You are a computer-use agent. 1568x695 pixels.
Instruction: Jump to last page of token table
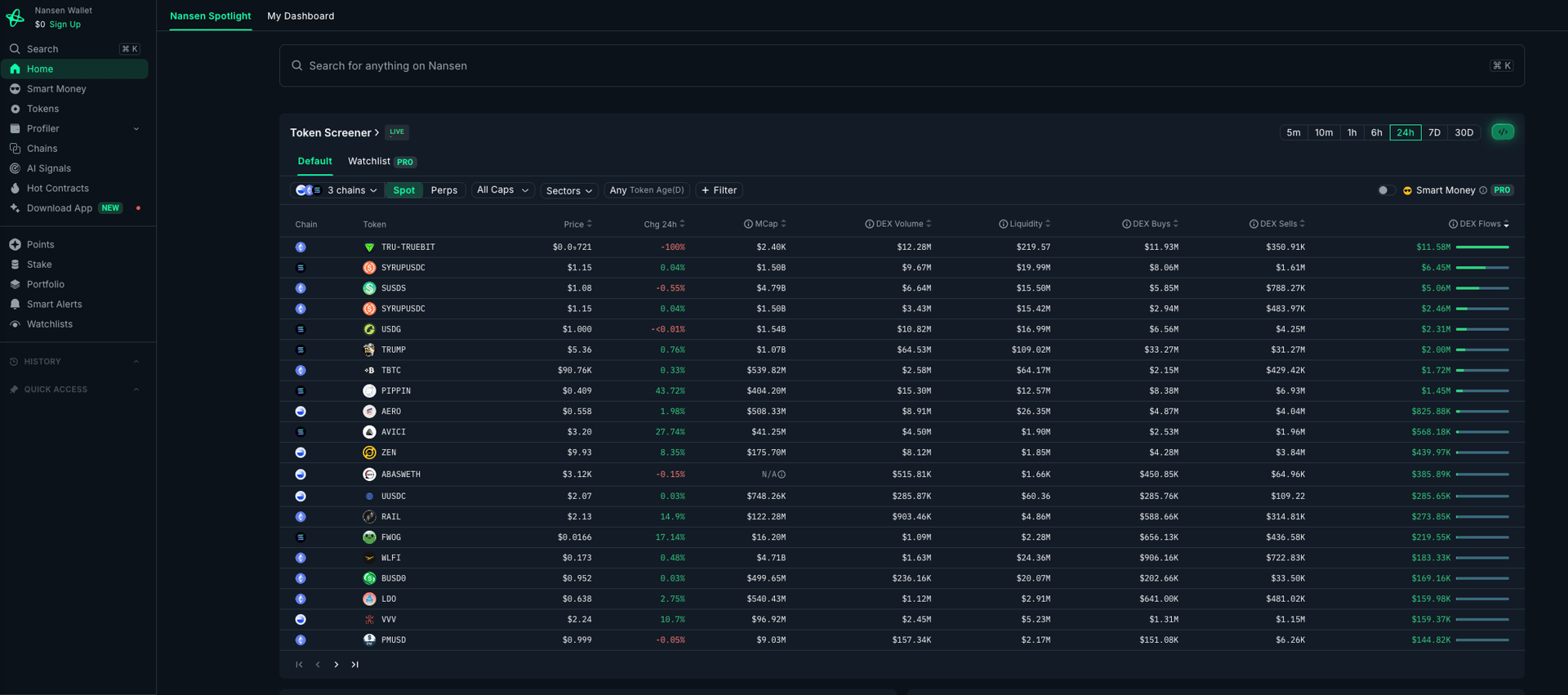(x=355, y=665)
